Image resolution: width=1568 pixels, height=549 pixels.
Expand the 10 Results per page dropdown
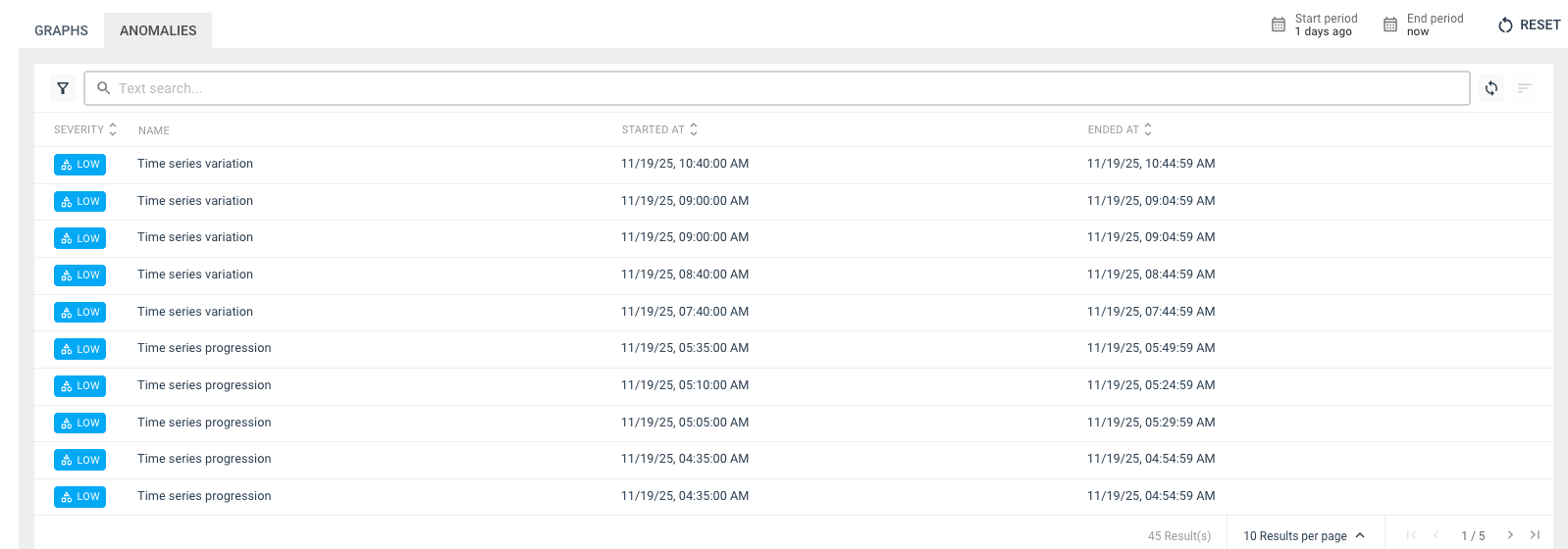point(1304,535)
